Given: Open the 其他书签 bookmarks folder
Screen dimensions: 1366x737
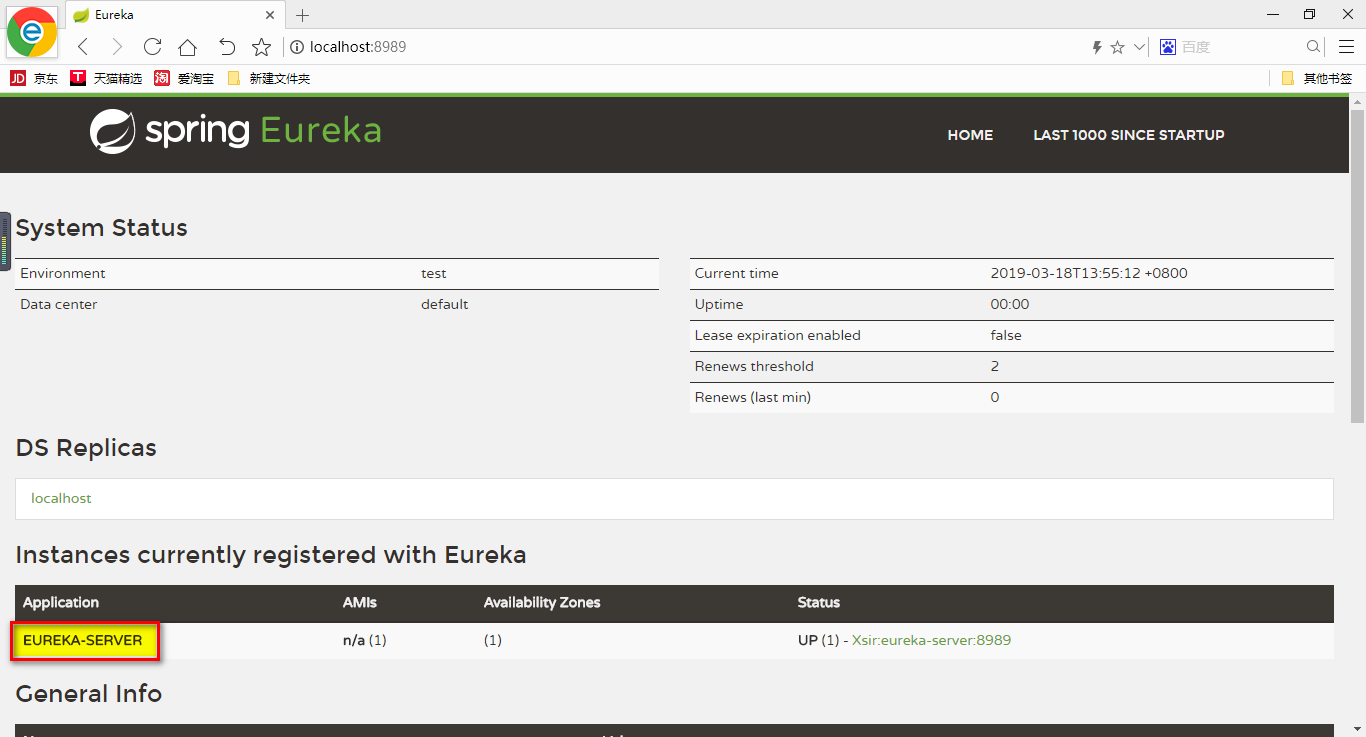Looking at the screenshot, I should click(1317, 78).
